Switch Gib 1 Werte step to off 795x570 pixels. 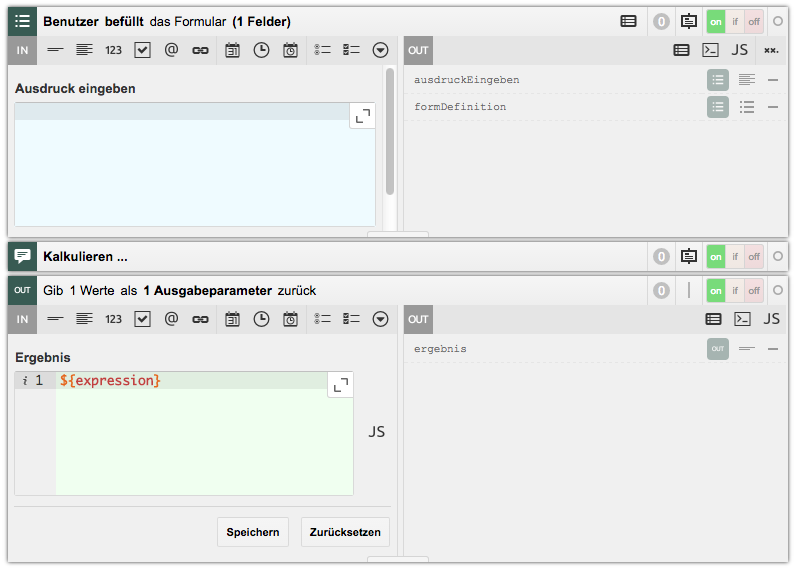[x=754, y=291]
